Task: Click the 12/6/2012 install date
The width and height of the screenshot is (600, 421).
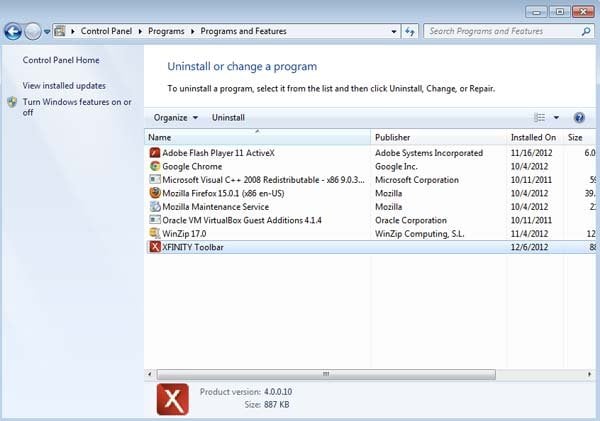Action: point(530,247)
